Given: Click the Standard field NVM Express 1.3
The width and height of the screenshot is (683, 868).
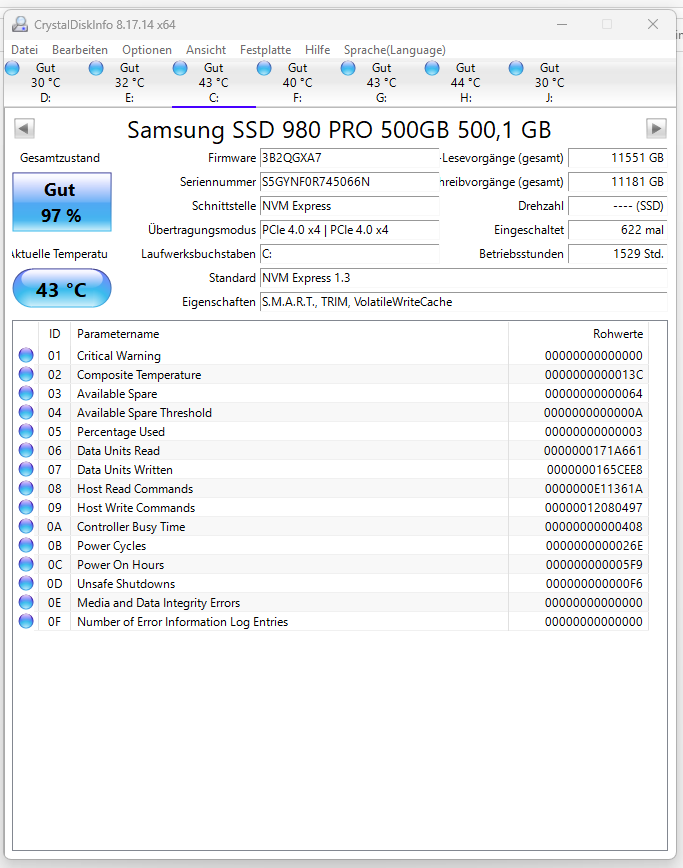Looking at the screenshot, I should (463, 278).
